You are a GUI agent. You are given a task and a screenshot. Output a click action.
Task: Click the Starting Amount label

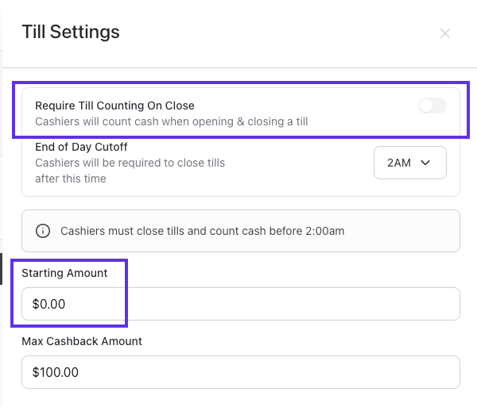[x=64, y=273]
